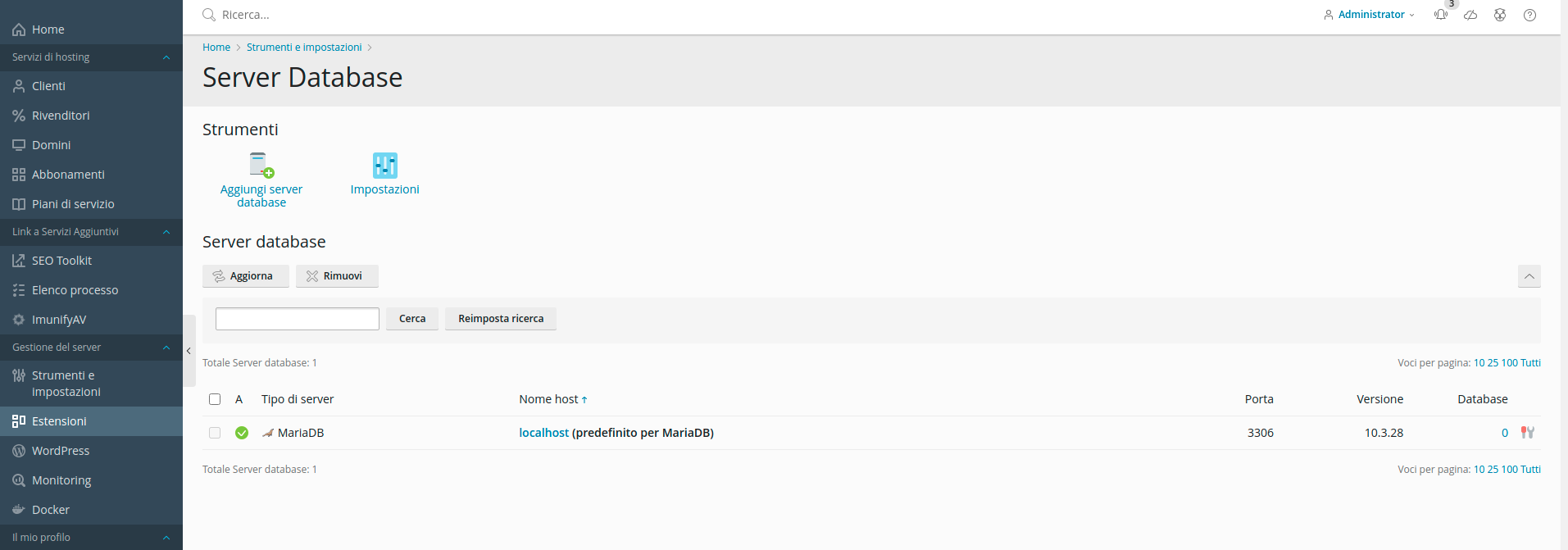Open the localhost database server link

[x=543, y=432]
